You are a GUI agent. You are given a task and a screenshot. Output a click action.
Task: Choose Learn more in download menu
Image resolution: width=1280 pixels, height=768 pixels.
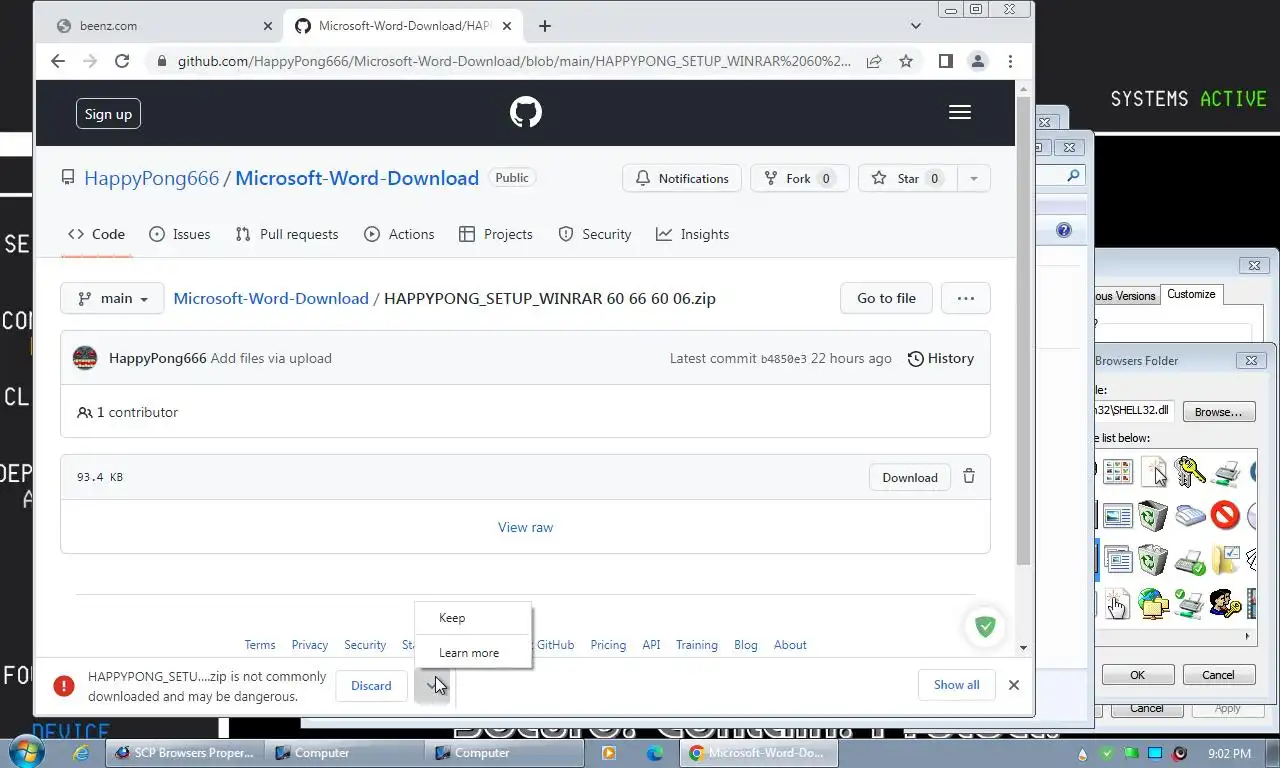[x=473, y=653]
